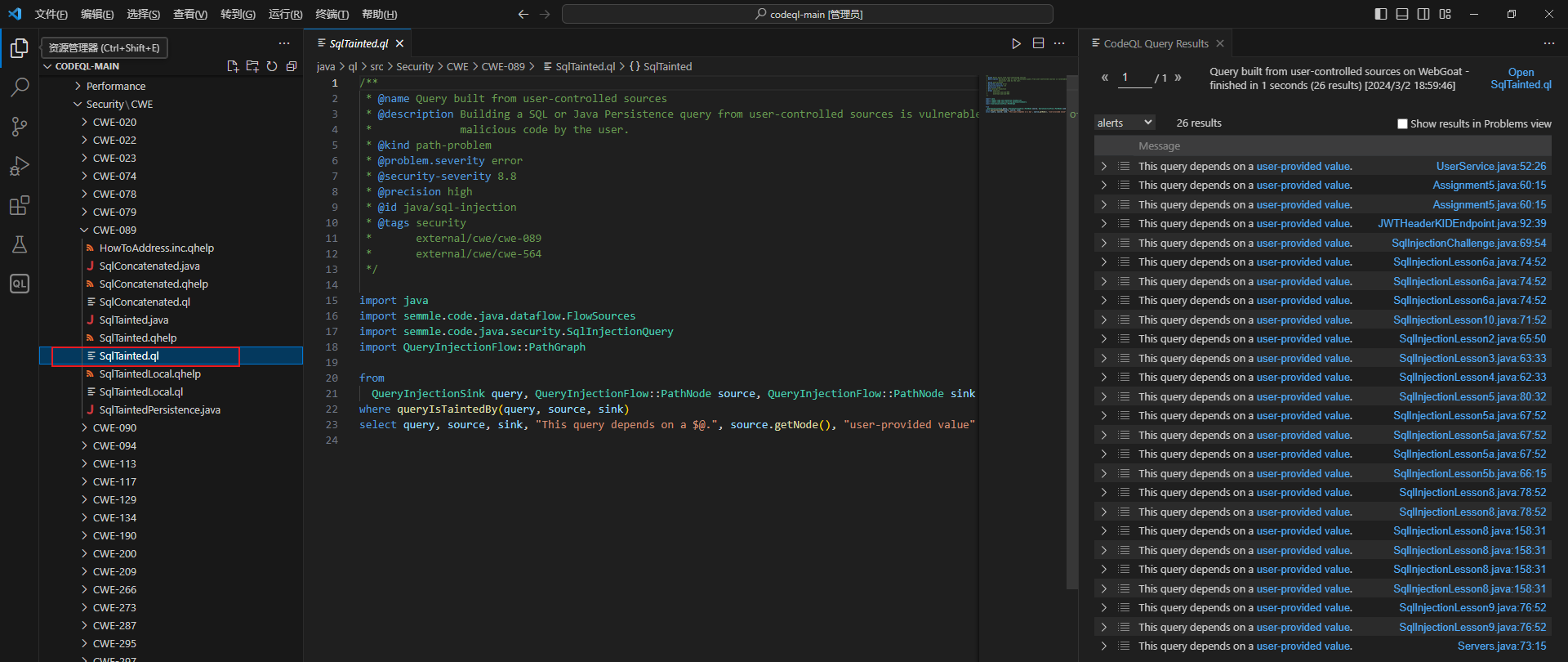Go to previous results page
This screenshot has width=1568, height=662.
[x=1105, y=78]
